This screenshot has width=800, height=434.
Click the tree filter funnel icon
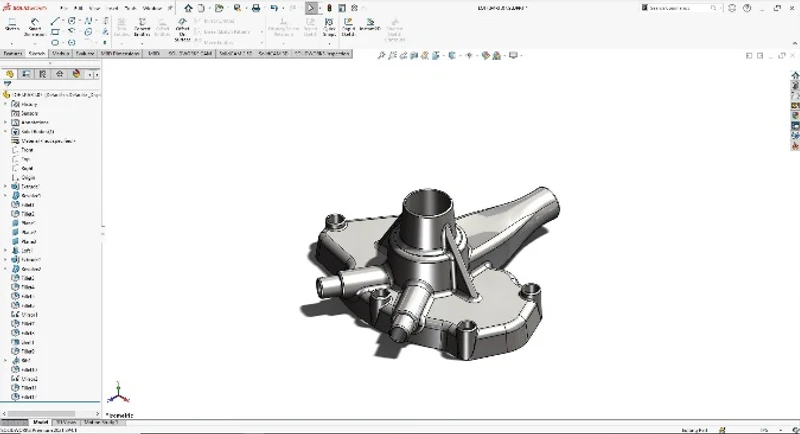click(7, 84)
